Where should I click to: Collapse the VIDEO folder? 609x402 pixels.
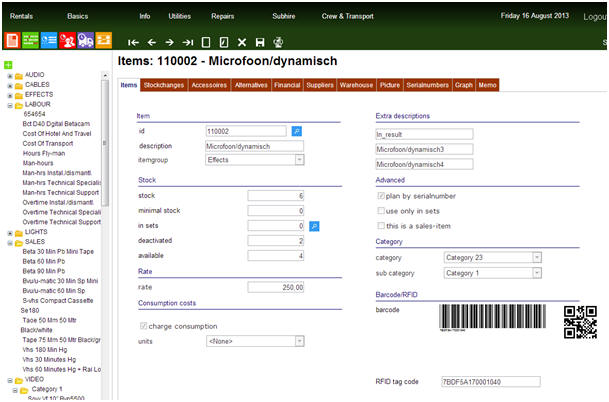tap(10, 380)
